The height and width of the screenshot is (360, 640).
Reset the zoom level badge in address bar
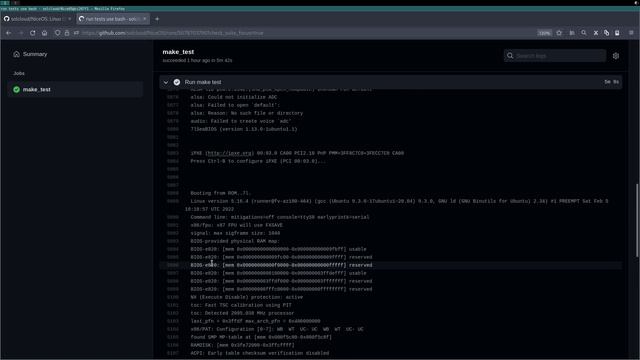click(x=544, y=33)
